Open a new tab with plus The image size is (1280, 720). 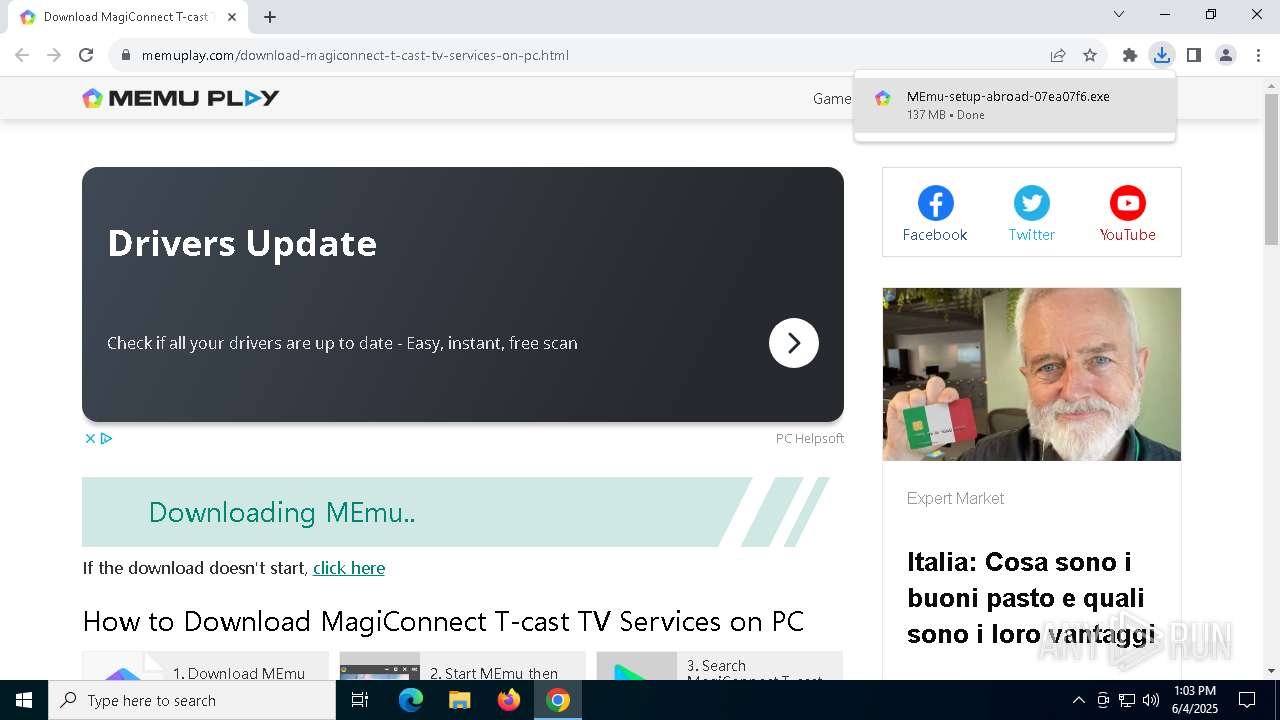pyautogui.click(x=270, y=16)
